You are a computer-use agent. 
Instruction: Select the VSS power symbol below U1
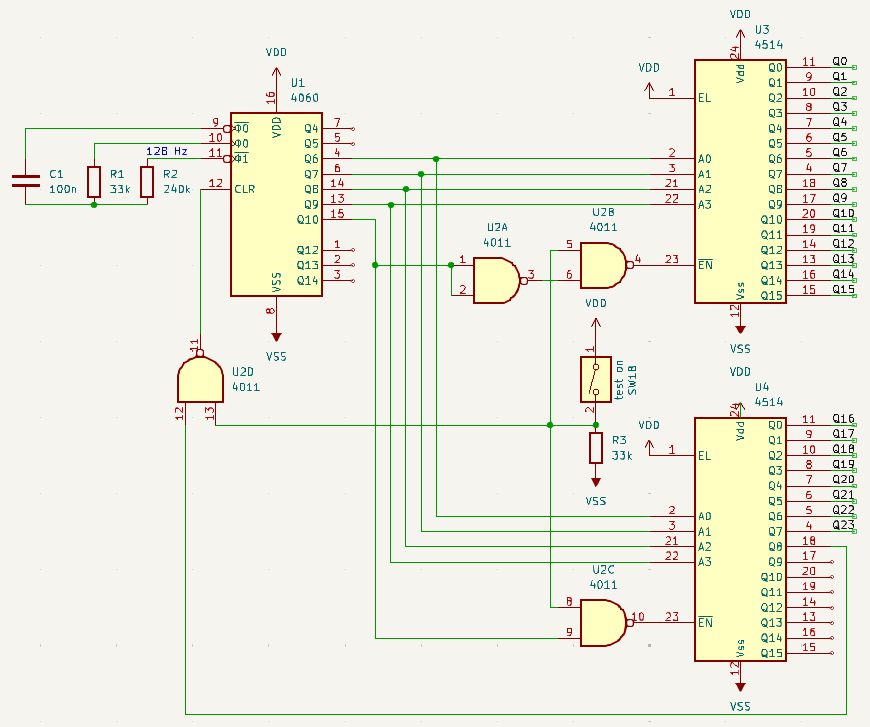[x=277, y=340]
